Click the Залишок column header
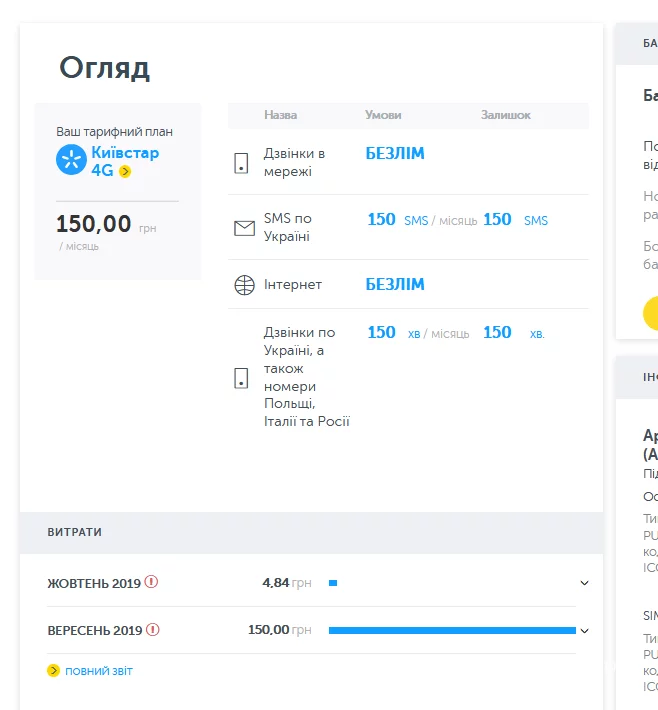The image size is (658, 710). 505,115
